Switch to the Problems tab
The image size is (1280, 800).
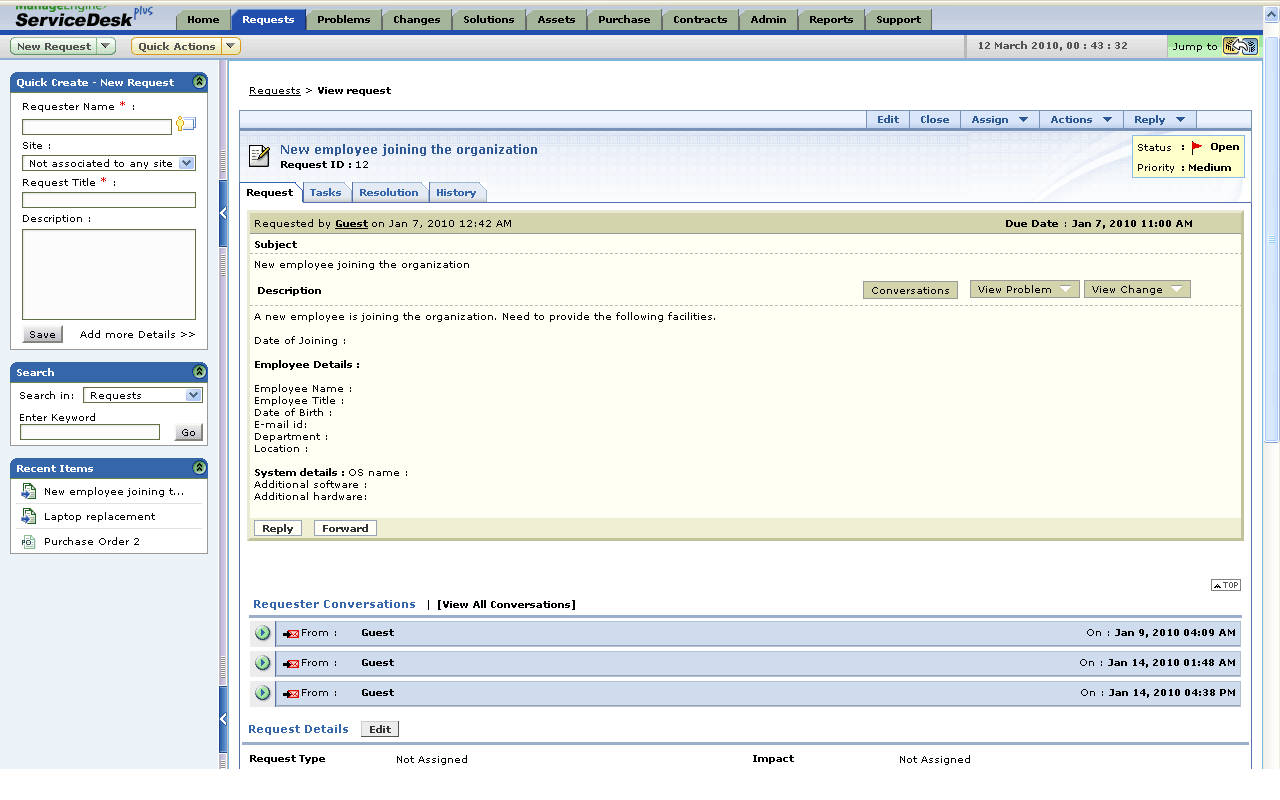(343, 20)
